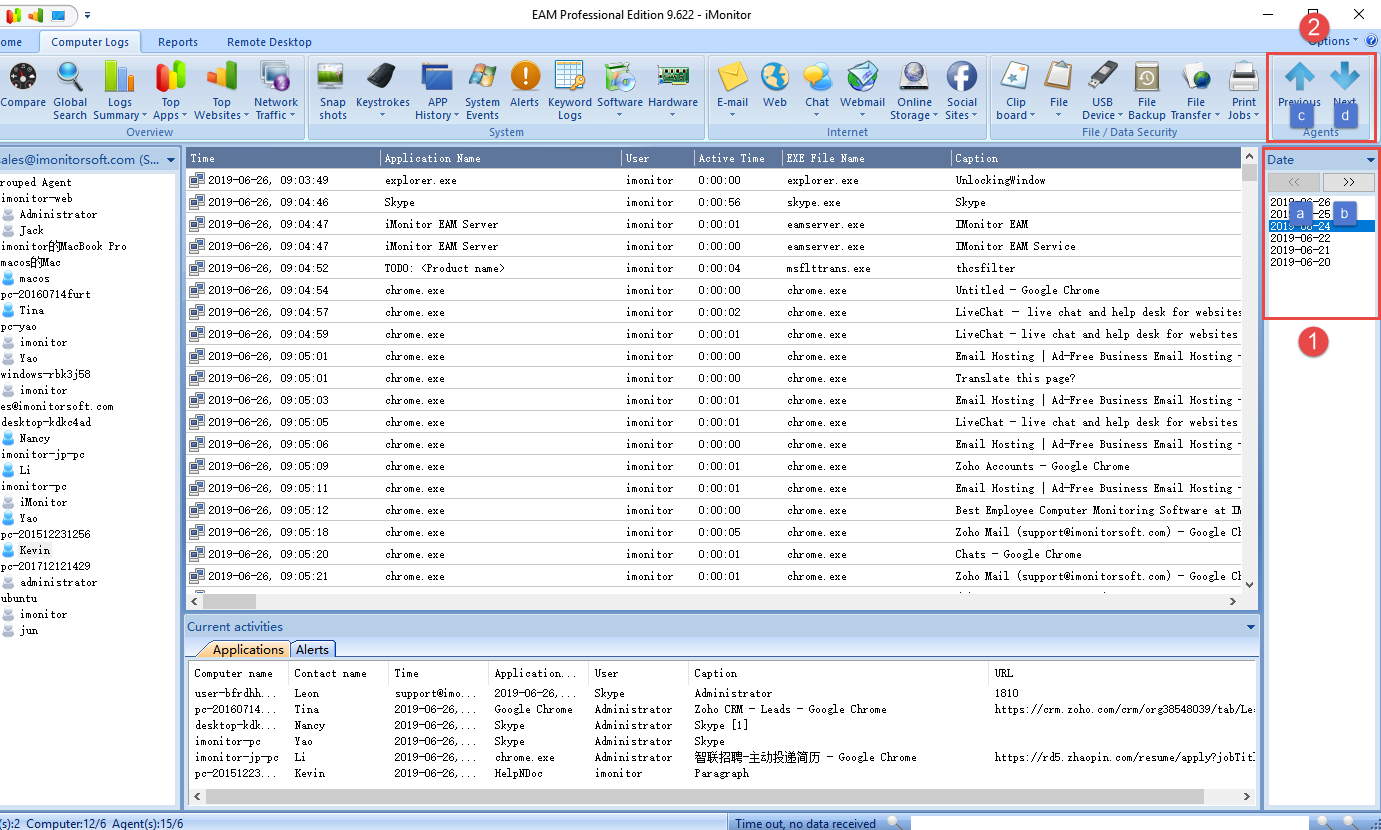Open File Backup
Screen dimensions: 1381x830
pyautogui.click(x=1147, y=90)
